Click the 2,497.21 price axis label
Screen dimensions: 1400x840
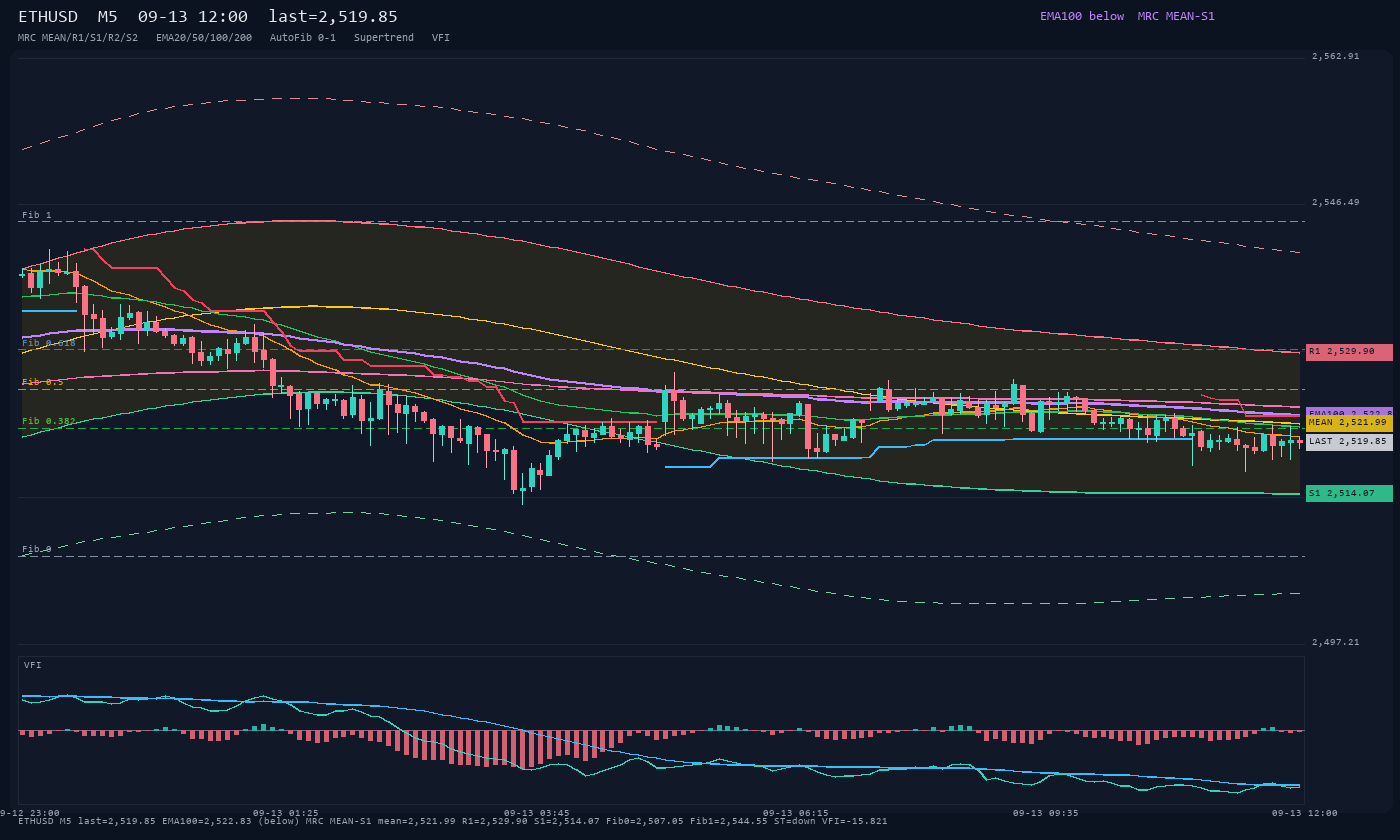[x=1335, y=642]
